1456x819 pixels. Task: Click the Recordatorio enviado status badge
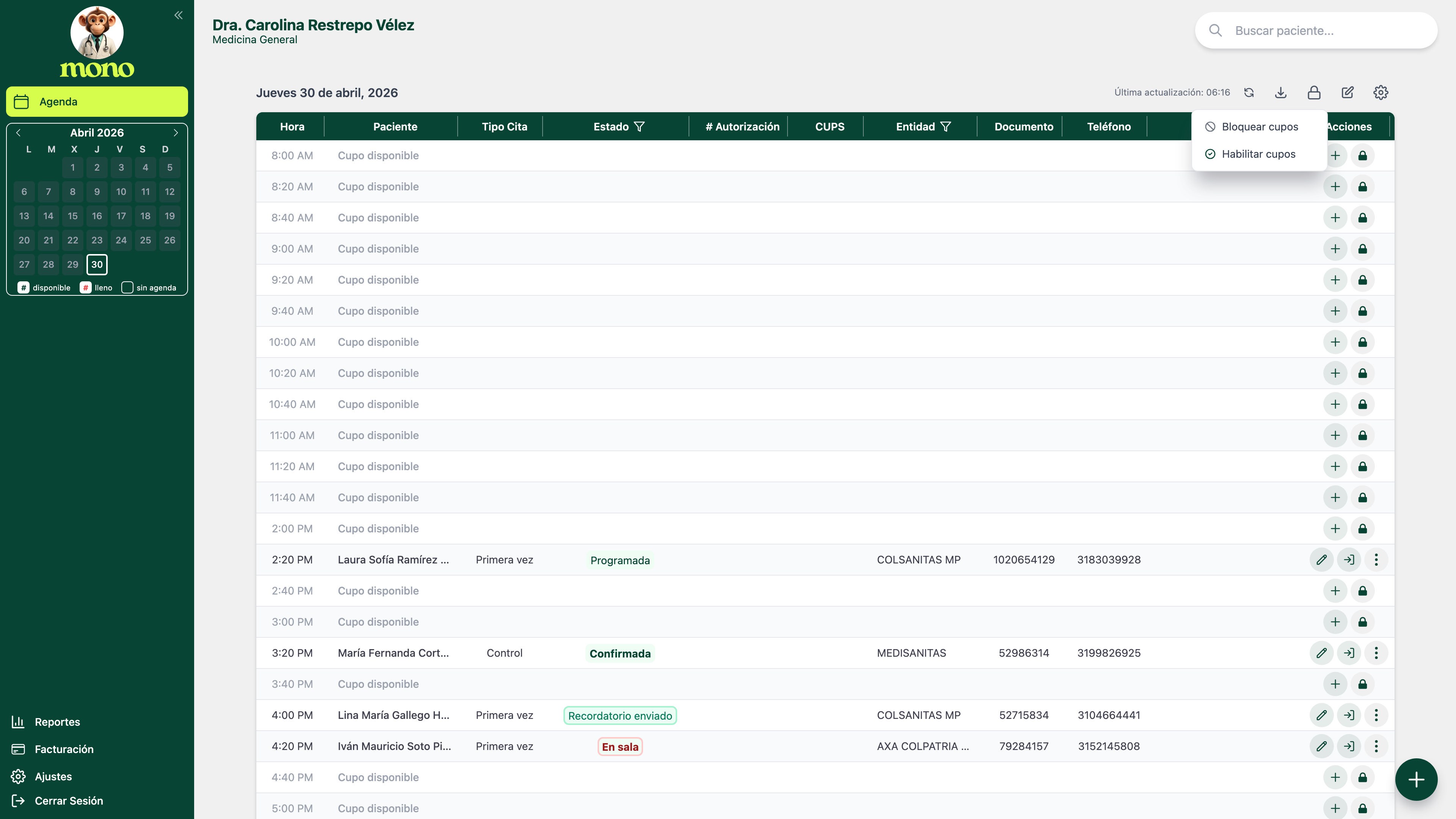click(620, 715)
